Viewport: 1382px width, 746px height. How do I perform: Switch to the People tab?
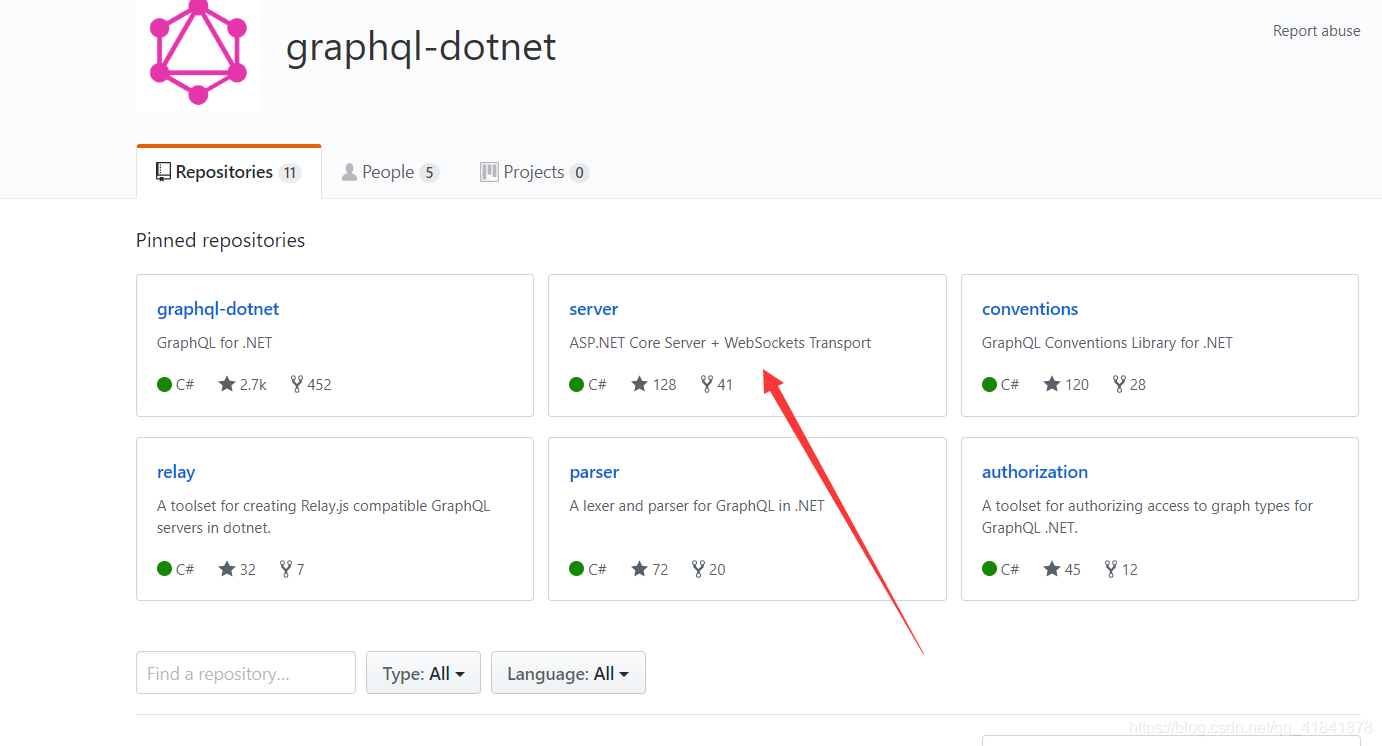pyautogui.click(x=390, y=172)
